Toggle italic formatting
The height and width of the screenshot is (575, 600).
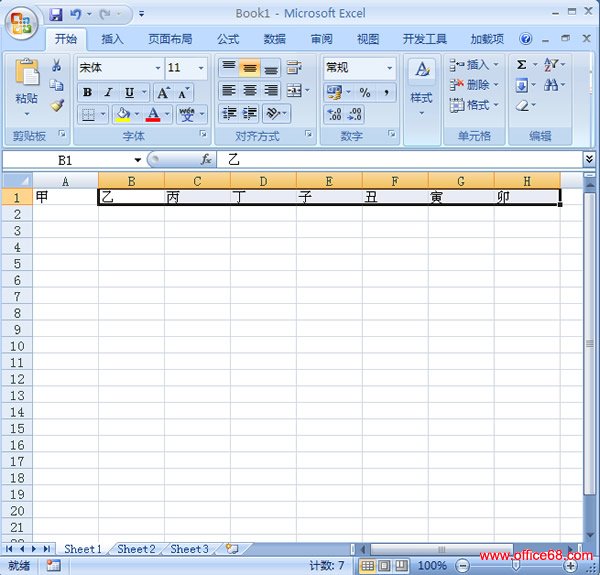click(x=108, y=92)
